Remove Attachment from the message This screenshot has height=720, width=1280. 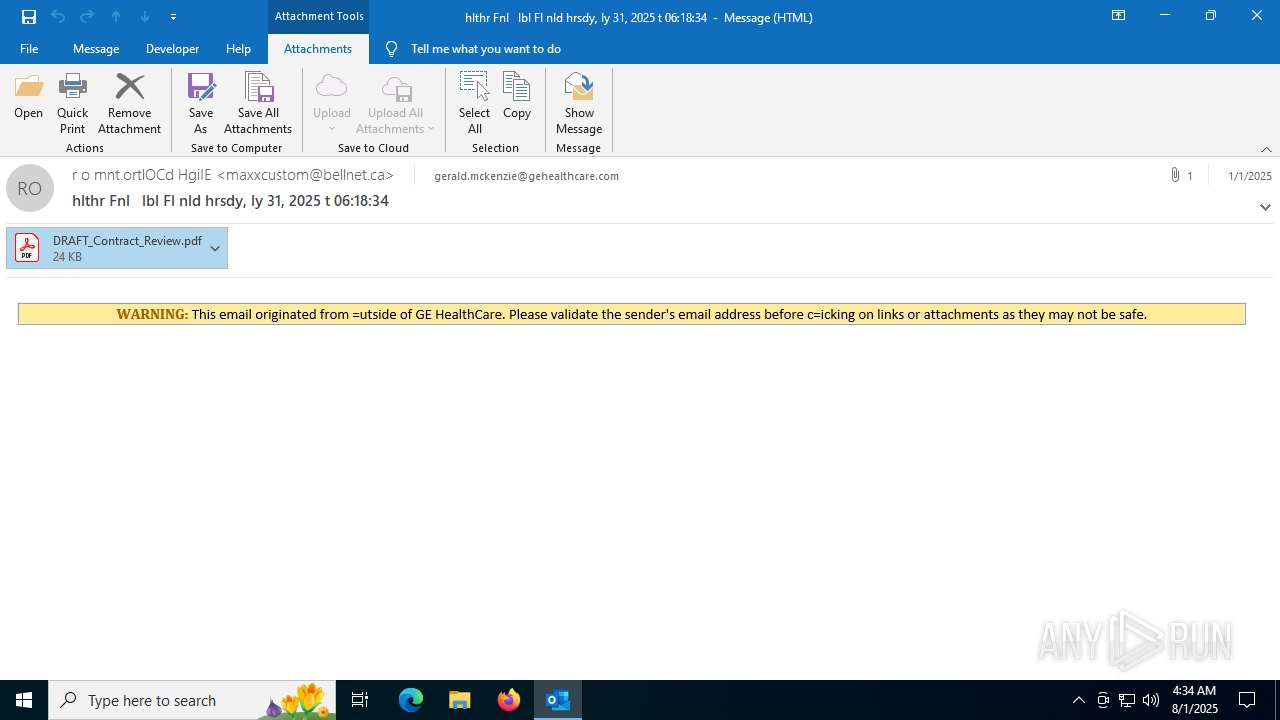(129, 104)
